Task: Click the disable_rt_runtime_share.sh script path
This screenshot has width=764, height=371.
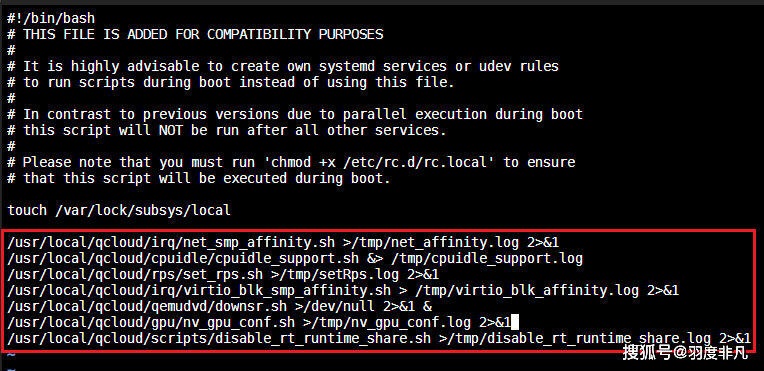Action: coord(219,339)
